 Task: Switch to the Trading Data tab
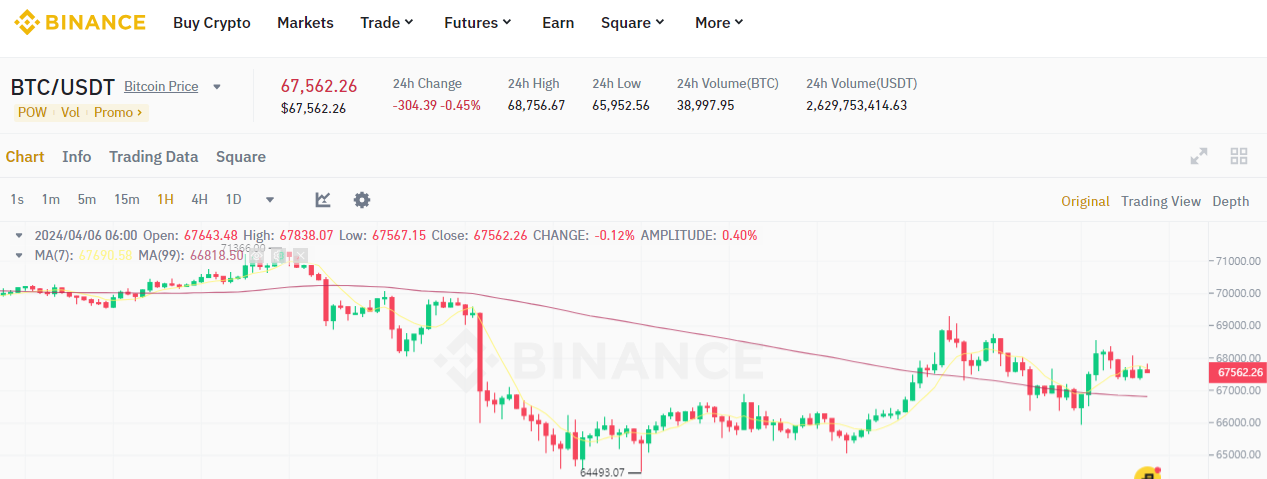[x=153, y=156]
